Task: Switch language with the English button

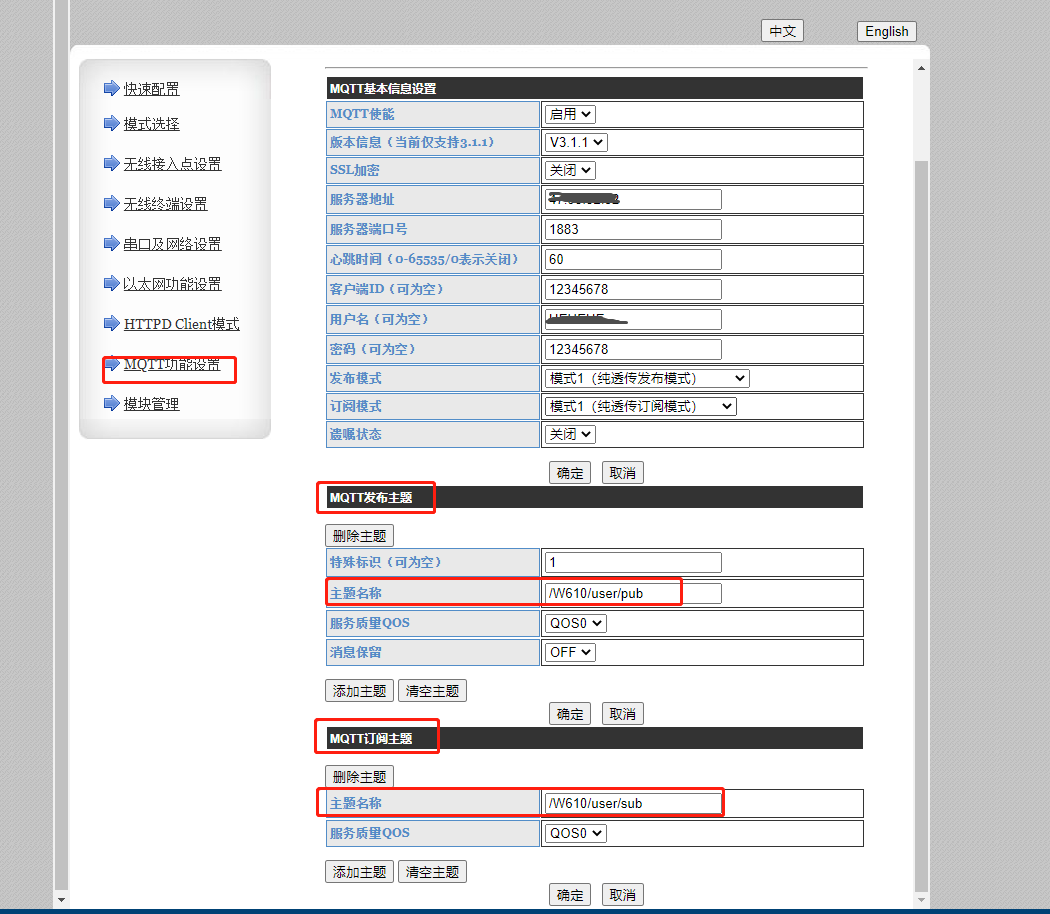Action: point(886,31)
